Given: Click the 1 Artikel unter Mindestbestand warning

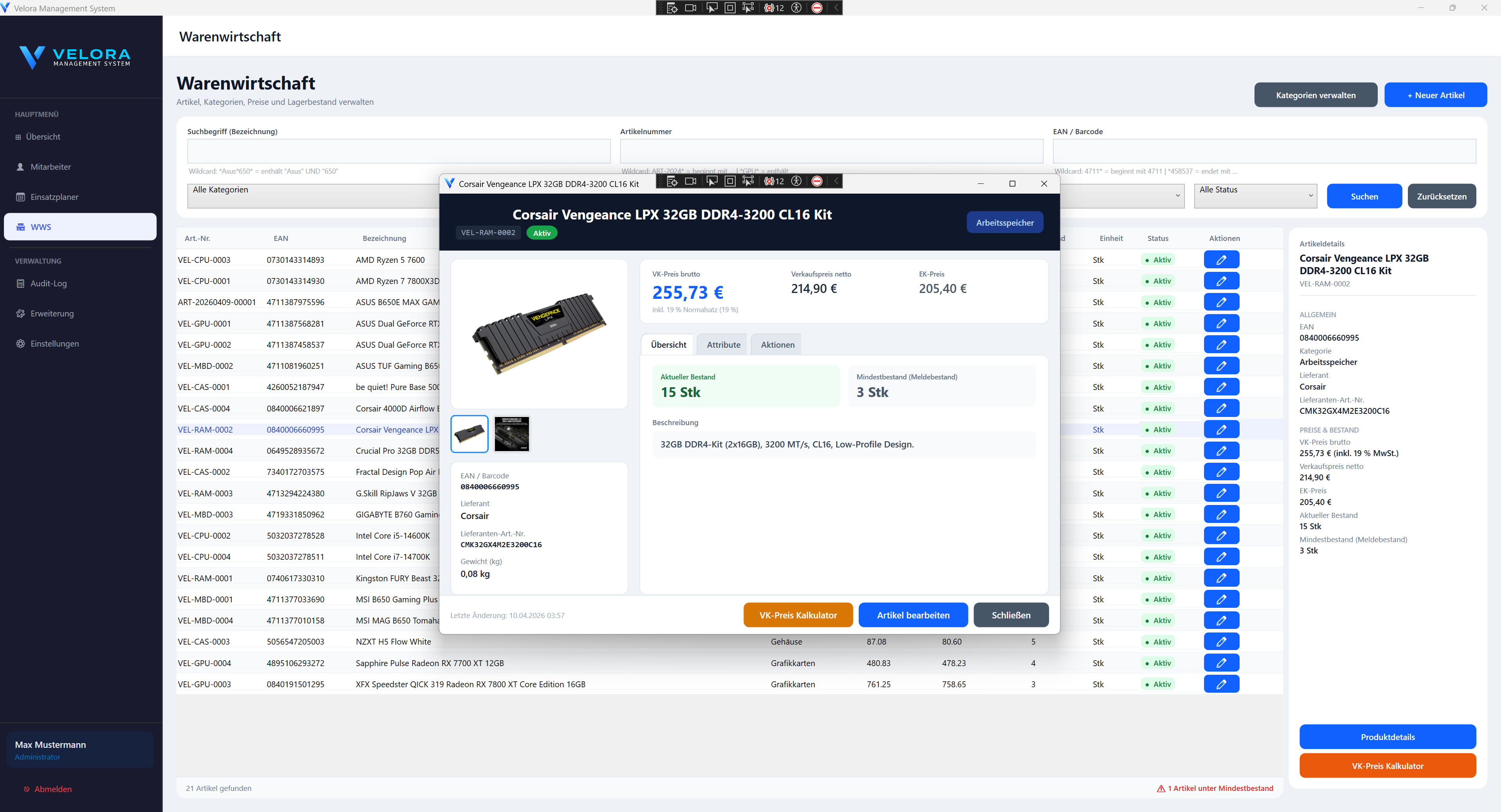Looking at the screenshot, I should pos(1215,788).
